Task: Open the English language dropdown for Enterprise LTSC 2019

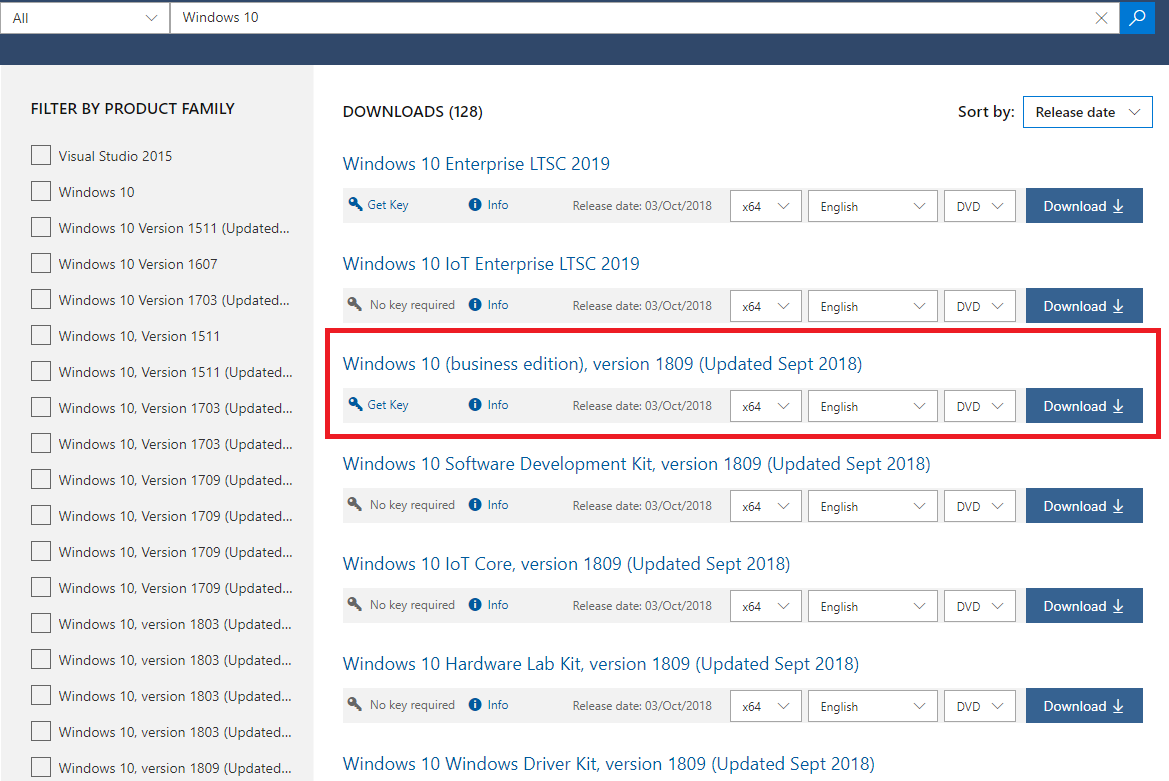Action: 872,206
